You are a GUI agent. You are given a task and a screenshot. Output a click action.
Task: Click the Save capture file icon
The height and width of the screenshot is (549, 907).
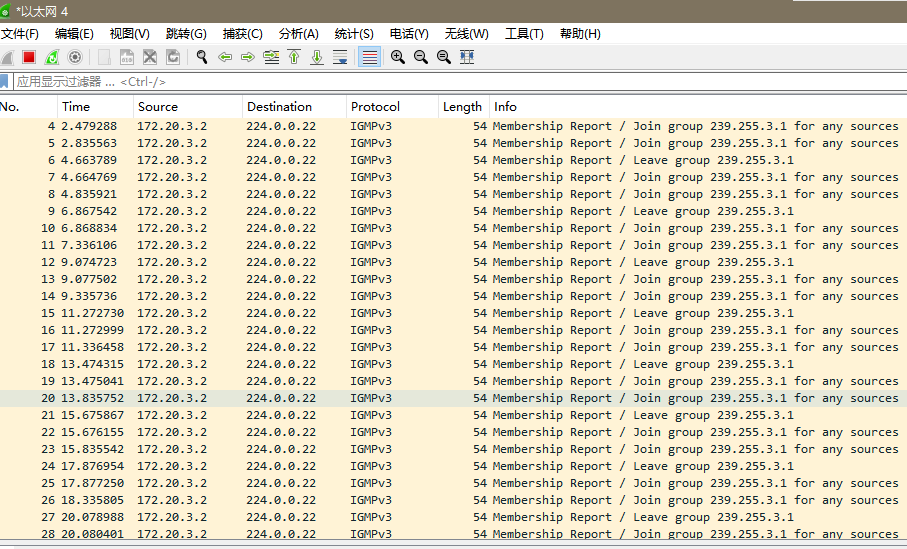(x=127, y=57)
